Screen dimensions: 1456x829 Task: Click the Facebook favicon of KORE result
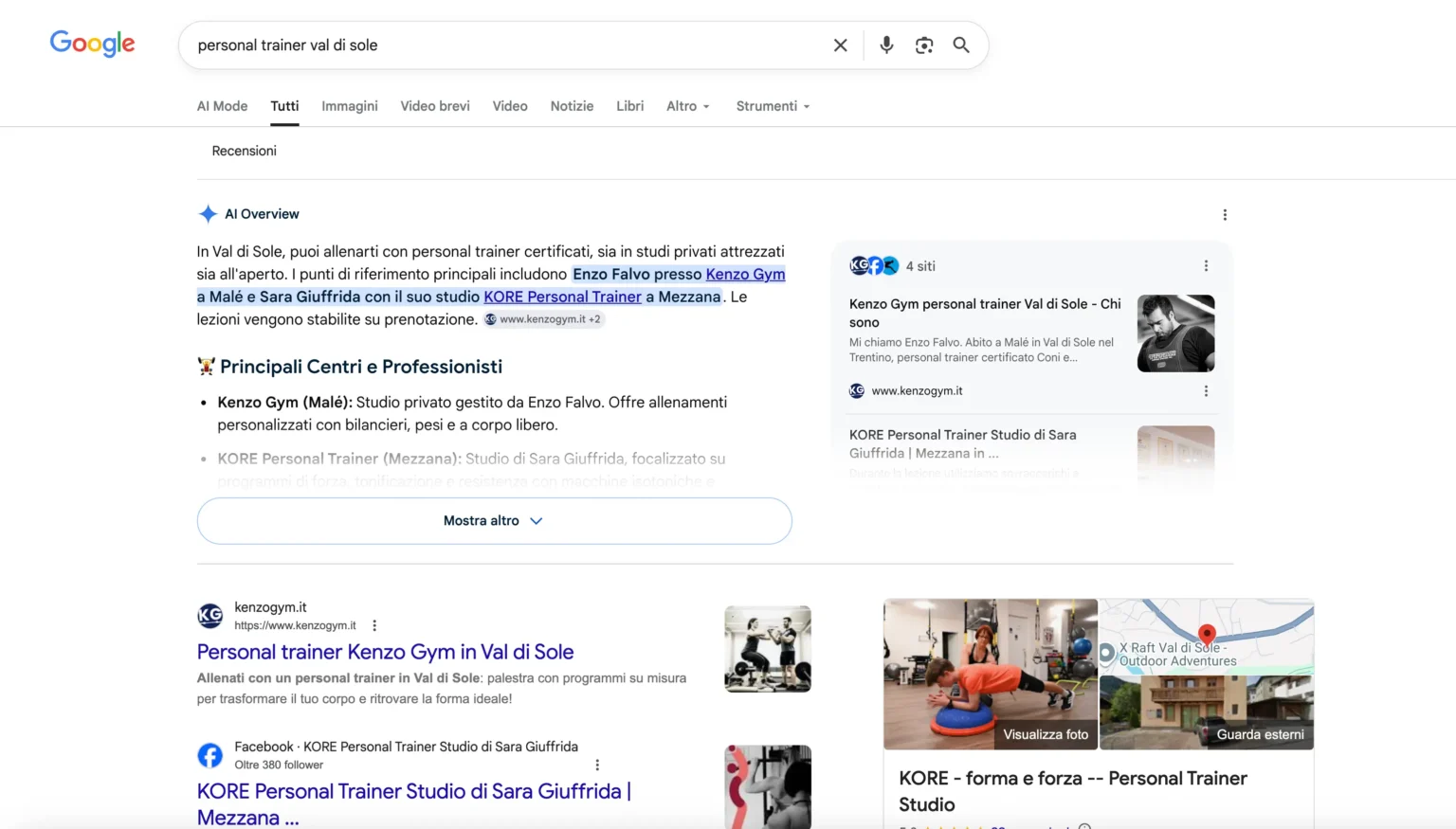pos(210,755)
